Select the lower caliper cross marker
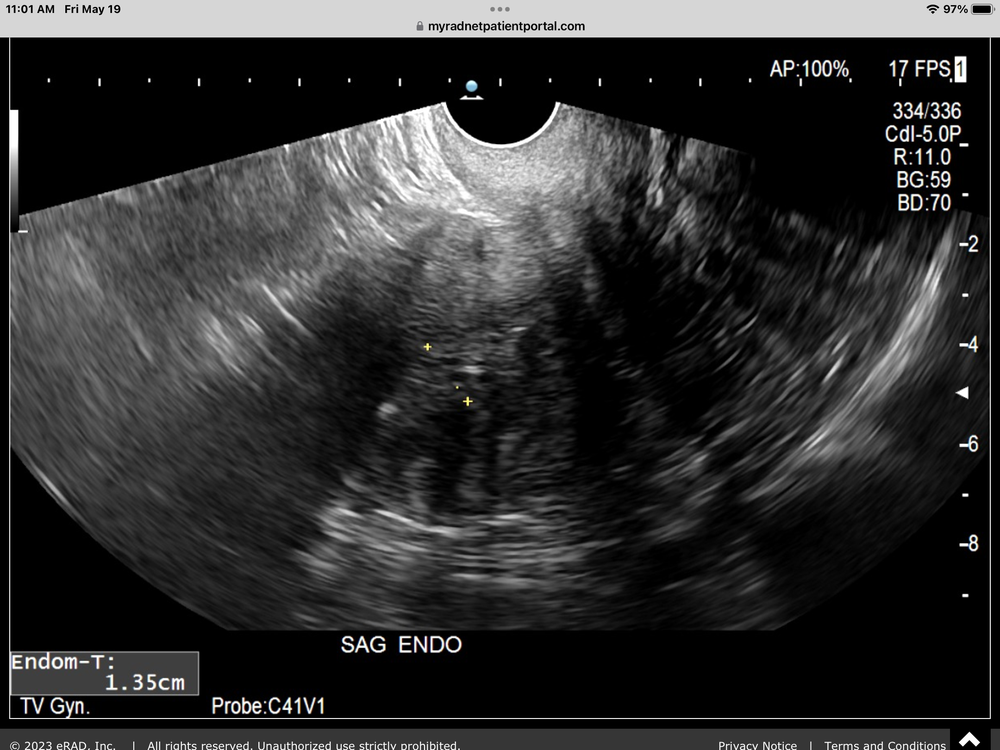Image resolution: width=1000 pixels, height=750 pixels. coord(466,403)
